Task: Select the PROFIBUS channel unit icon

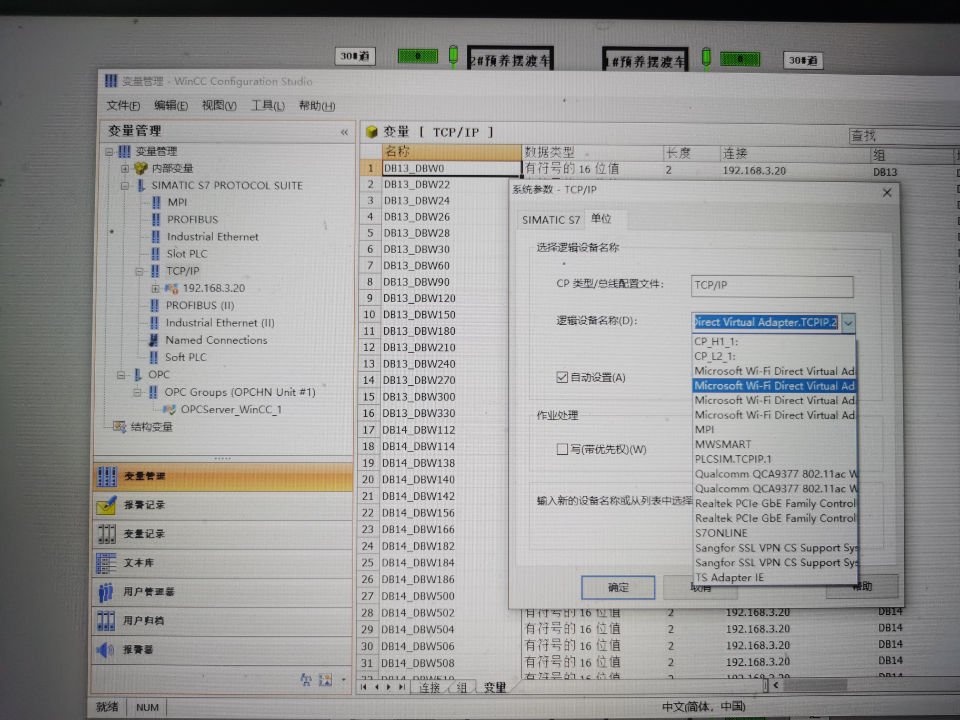Action: 156,219
